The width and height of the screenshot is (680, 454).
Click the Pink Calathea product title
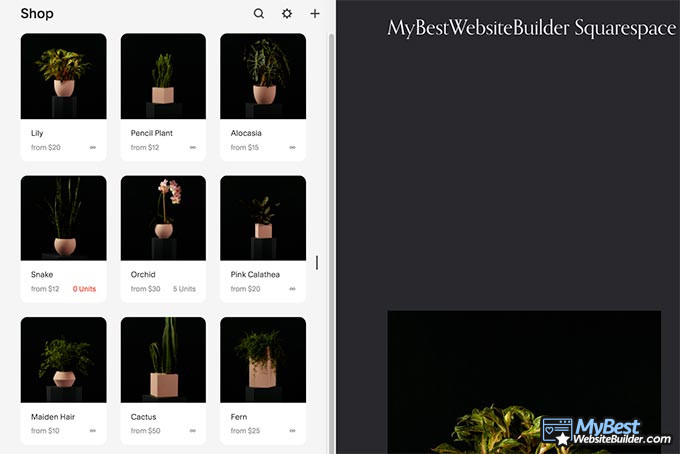click(x=255, y=274)
